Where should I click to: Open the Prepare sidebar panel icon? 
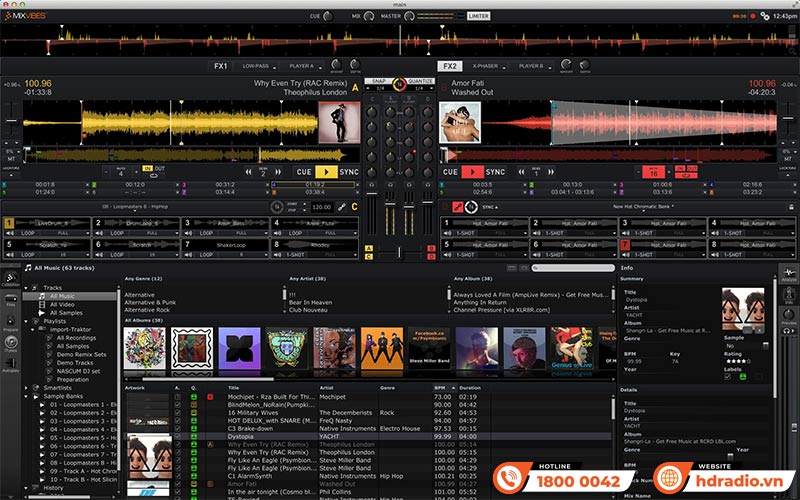[10, 321]
